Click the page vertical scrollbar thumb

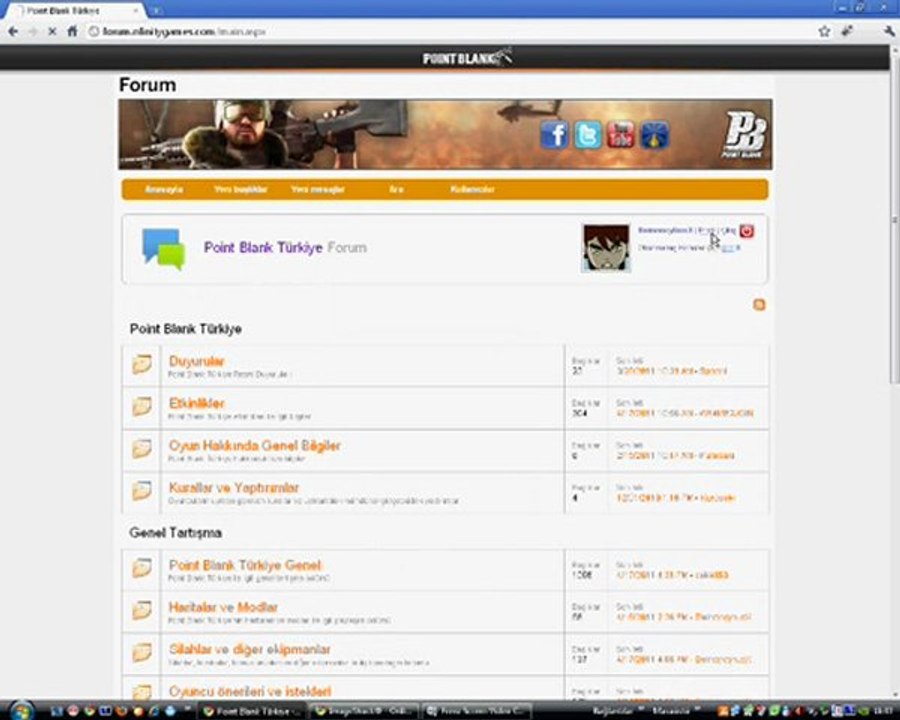(x=894, y=218)
